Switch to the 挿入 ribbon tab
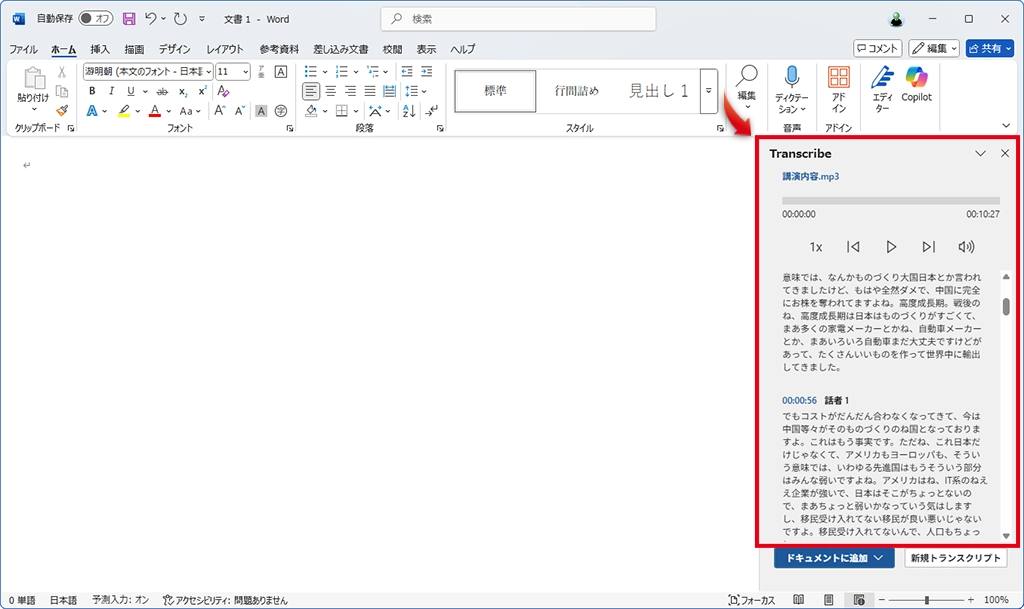 pos(100,49)
